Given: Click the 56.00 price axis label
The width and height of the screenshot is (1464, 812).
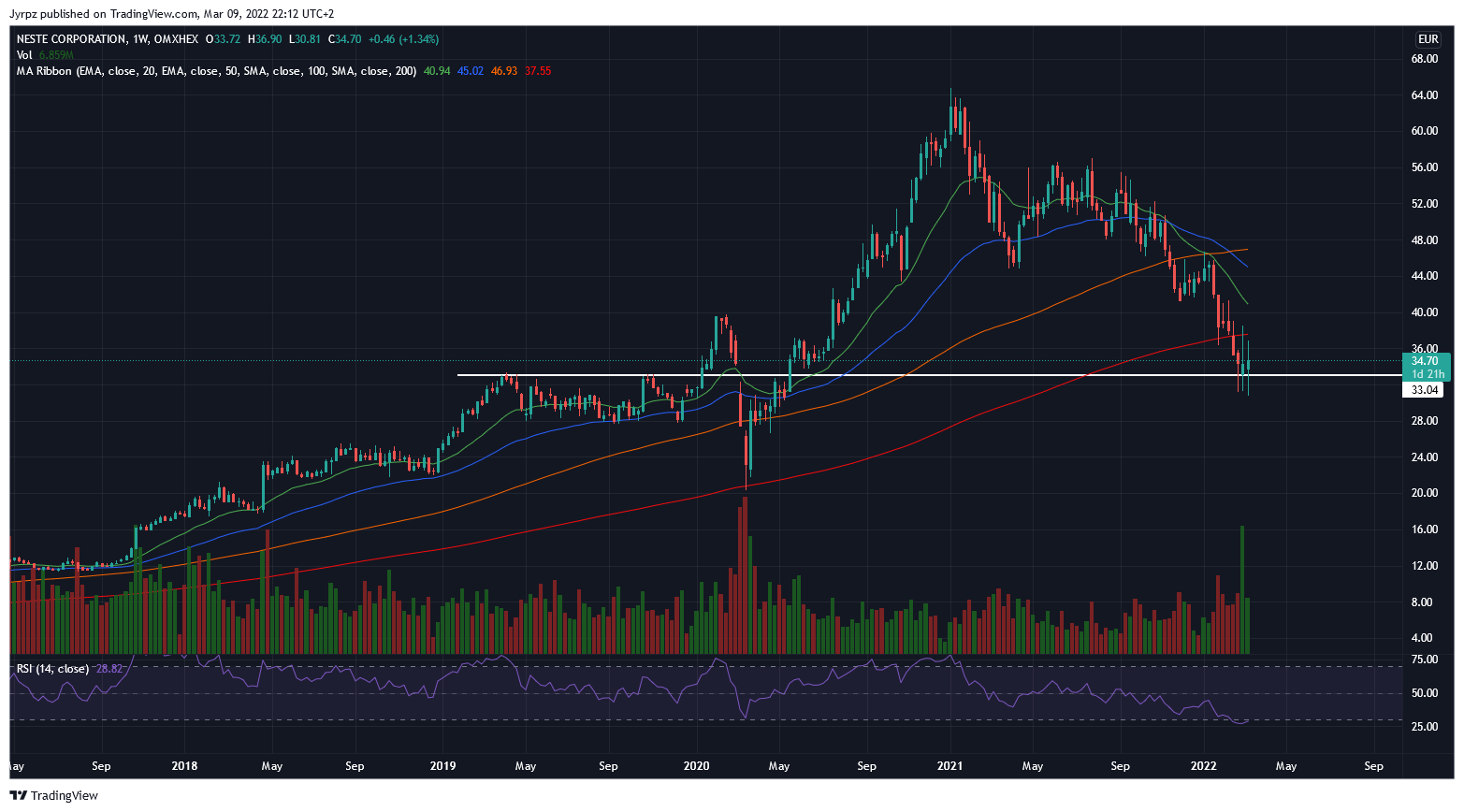Looking at the screenshot, I should click(x=1425, y=167).
